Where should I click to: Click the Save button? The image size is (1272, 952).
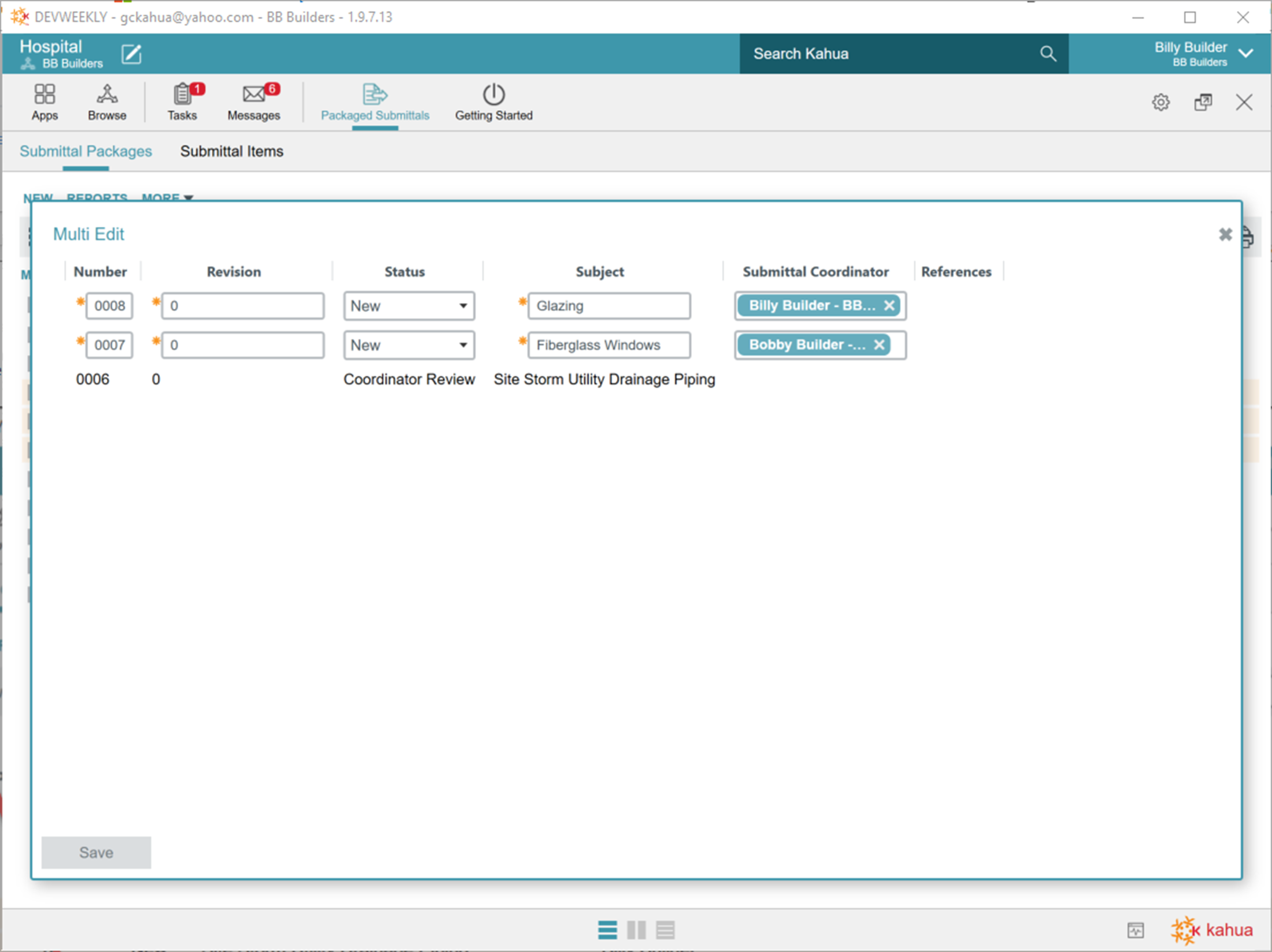tap(96, 852)
